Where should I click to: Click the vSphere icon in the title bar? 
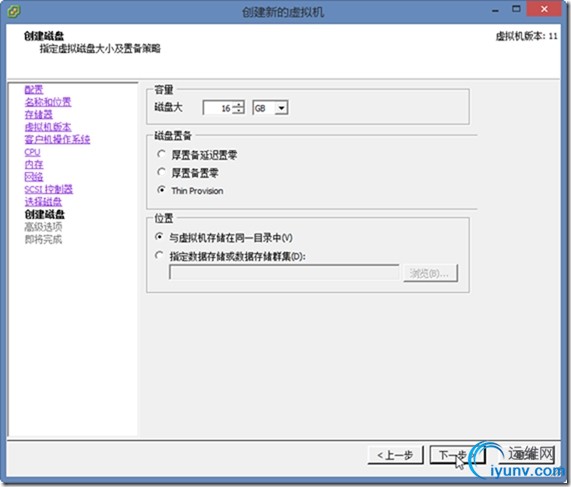(x=14, y=12)
